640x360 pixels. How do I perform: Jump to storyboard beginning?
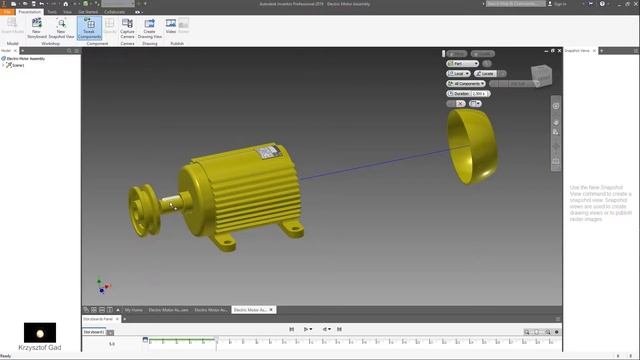pos(291,329)
